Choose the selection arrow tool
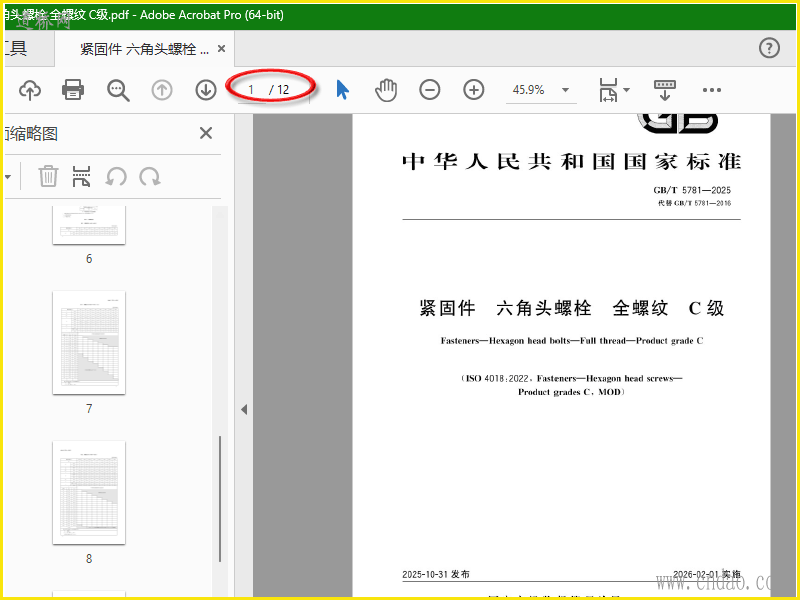The width and height of the screenshot is (800, 600). (x=343, y=90)
